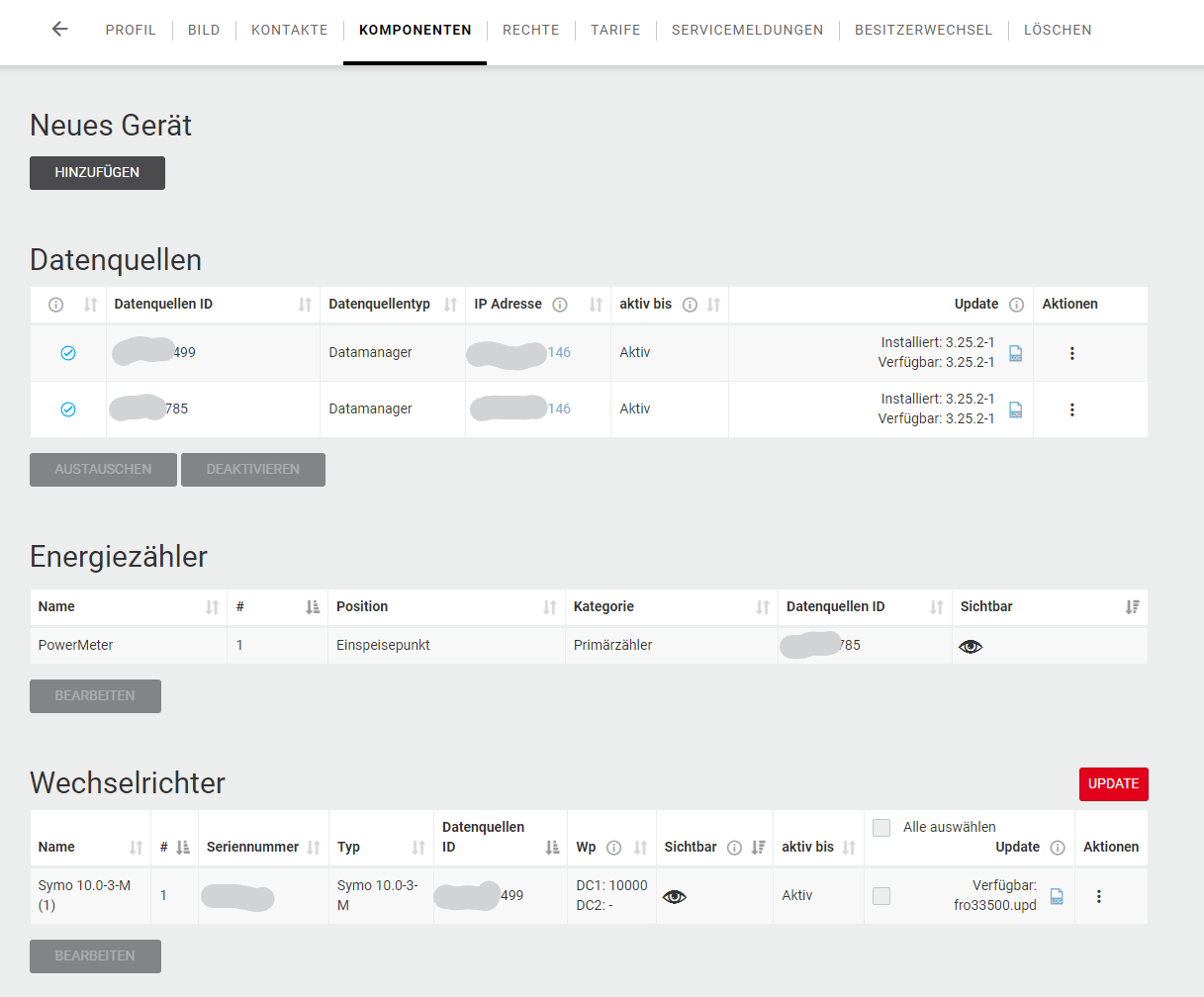Show info for Wechselrichter Sichtbar column
This screenshot has width=1204, height=997.
[734, 848]
